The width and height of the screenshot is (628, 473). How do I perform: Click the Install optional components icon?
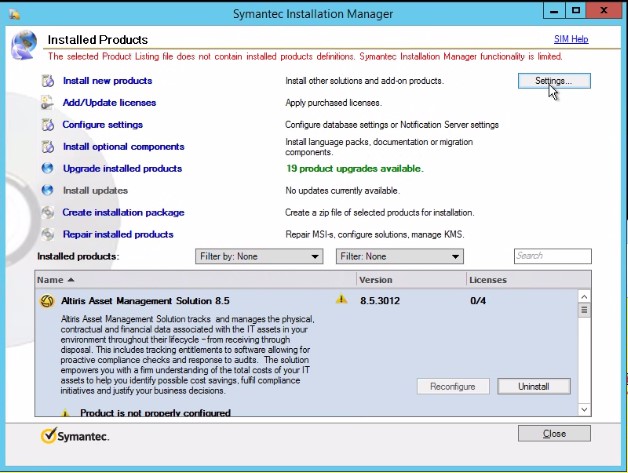click(x=48, y=147)
